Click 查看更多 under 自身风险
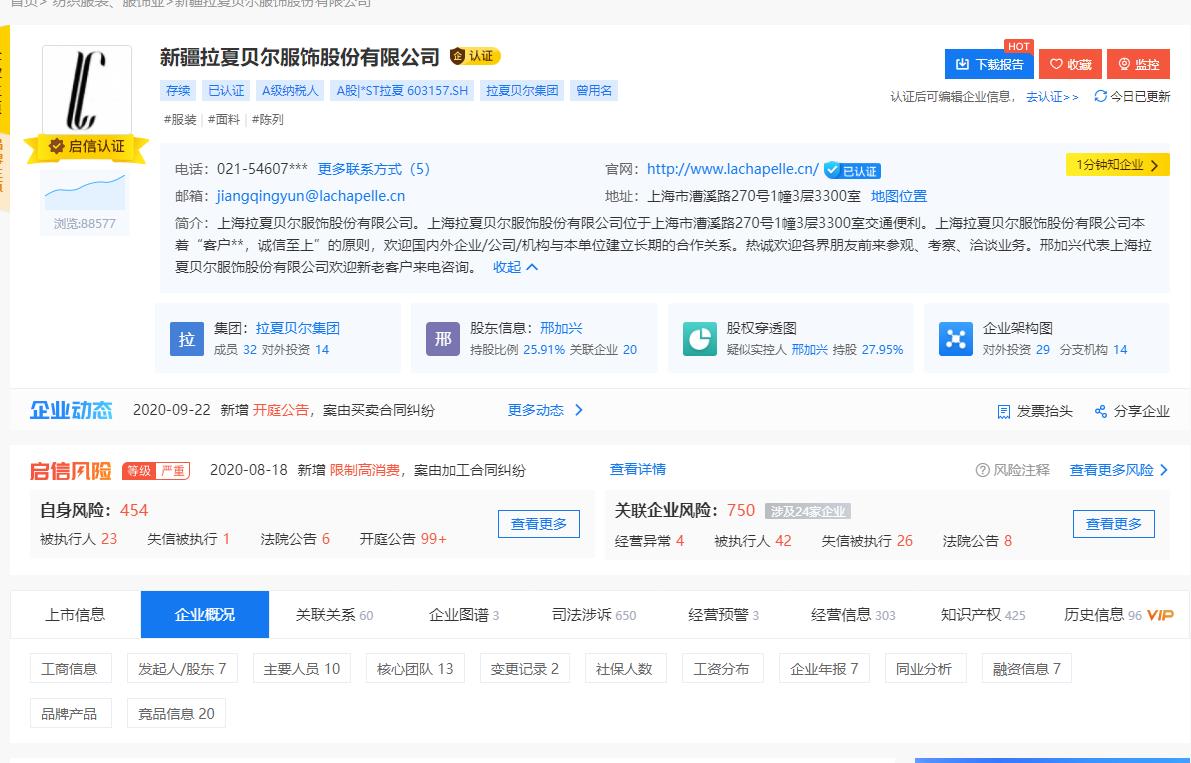The image size is (1191, 763). click(538, 523)
